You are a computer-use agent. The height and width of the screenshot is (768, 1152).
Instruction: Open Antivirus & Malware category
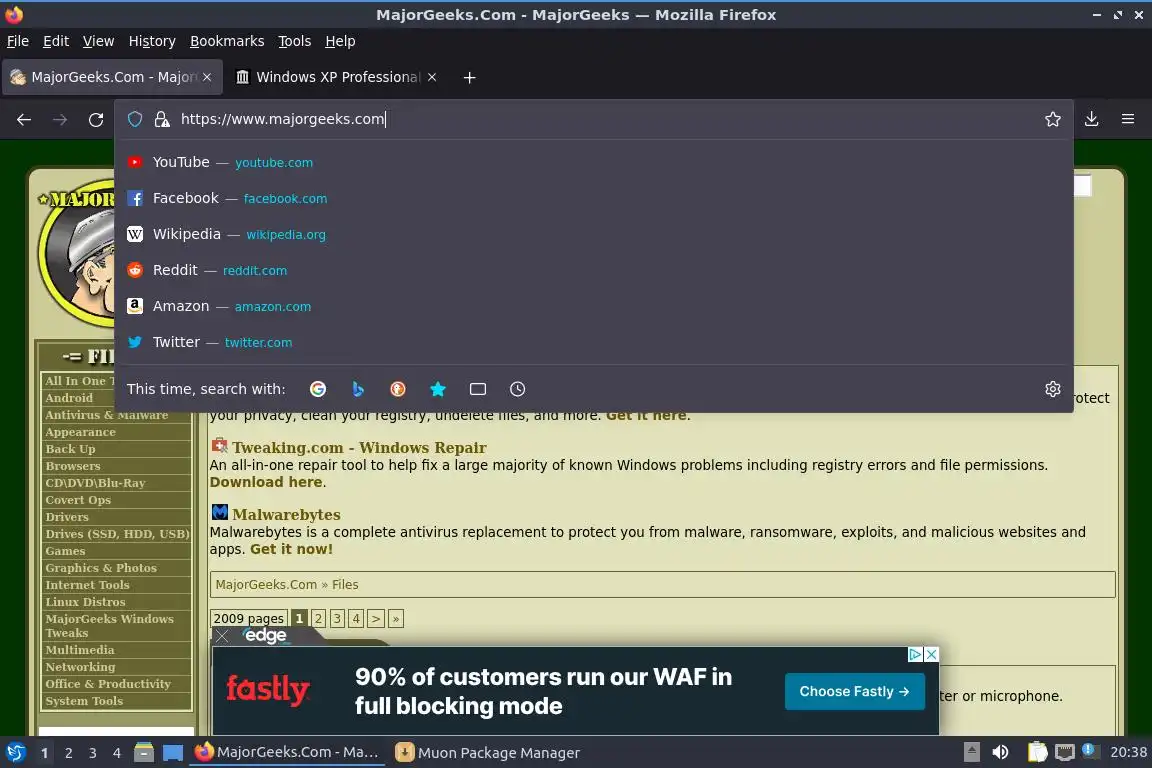[107, 415]
